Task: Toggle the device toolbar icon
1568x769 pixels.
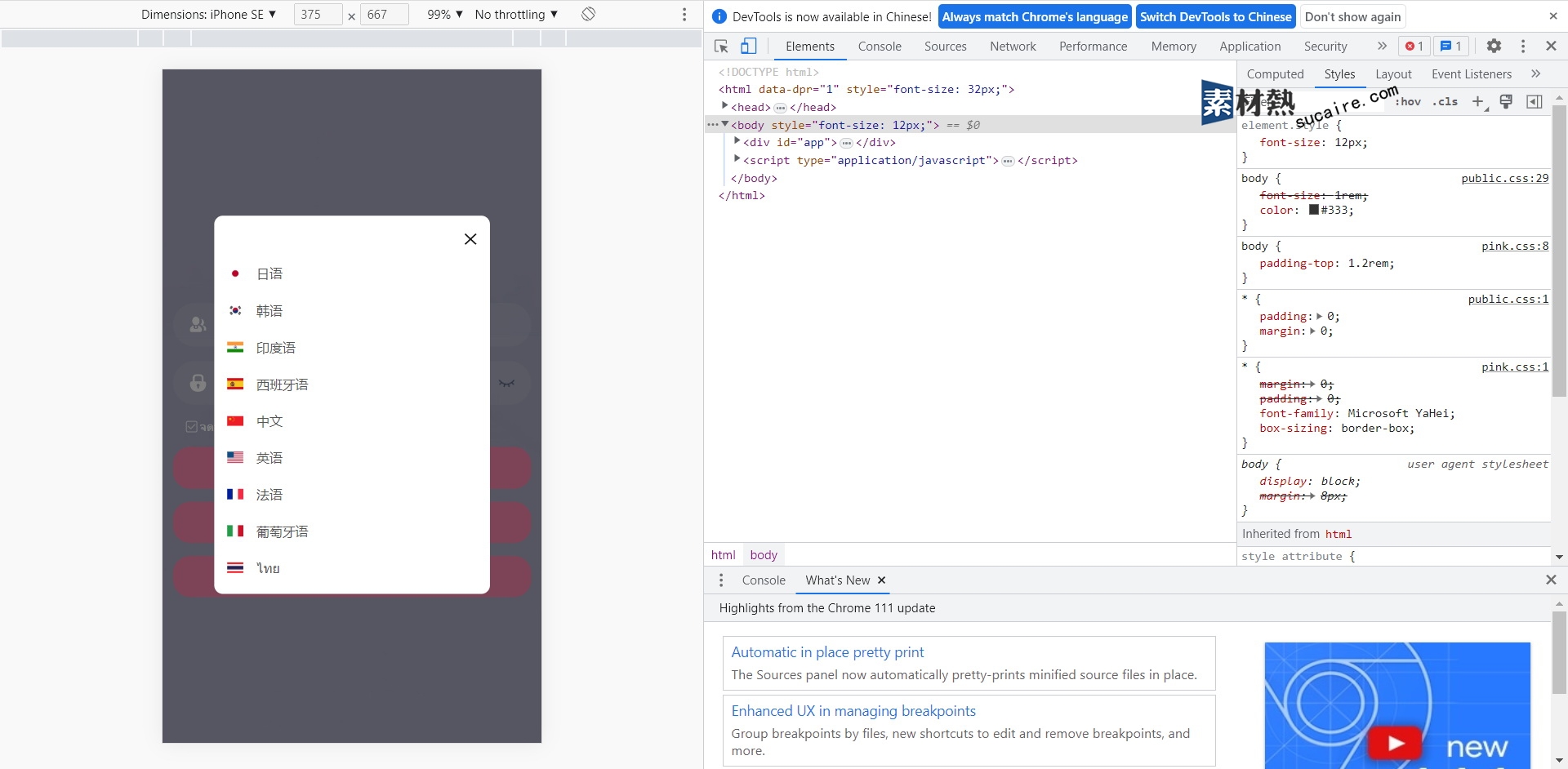Action: [x=748, y=47]
